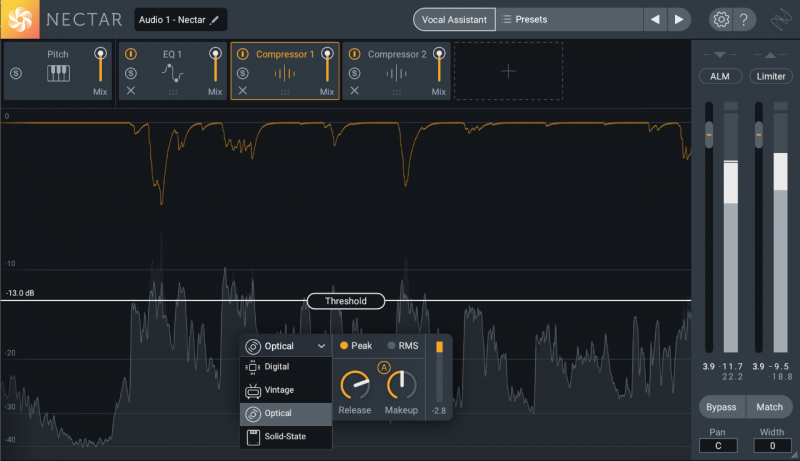The height and width of the screenshot is (461, 800).
Task: Toggle ALM auto level mode
Action: point(720,76)
